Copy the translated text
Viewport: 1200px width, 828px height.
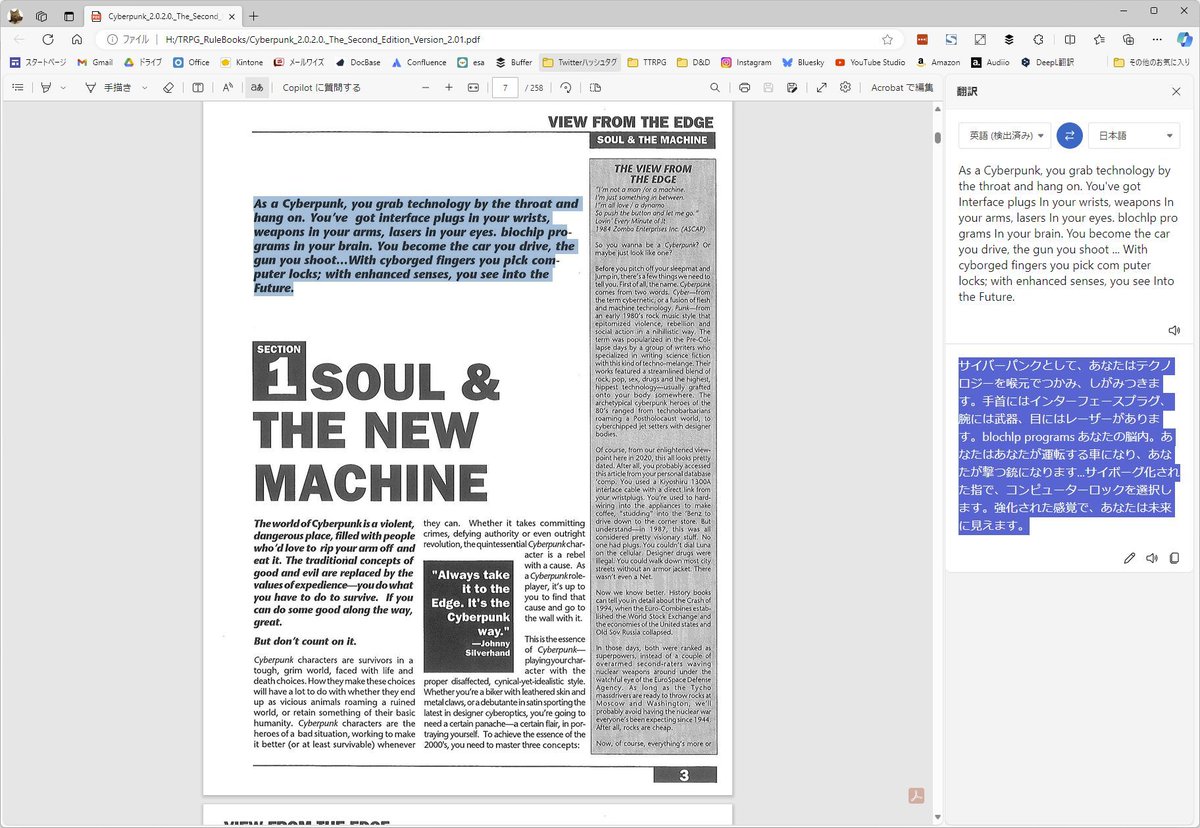pos(1174,558)
